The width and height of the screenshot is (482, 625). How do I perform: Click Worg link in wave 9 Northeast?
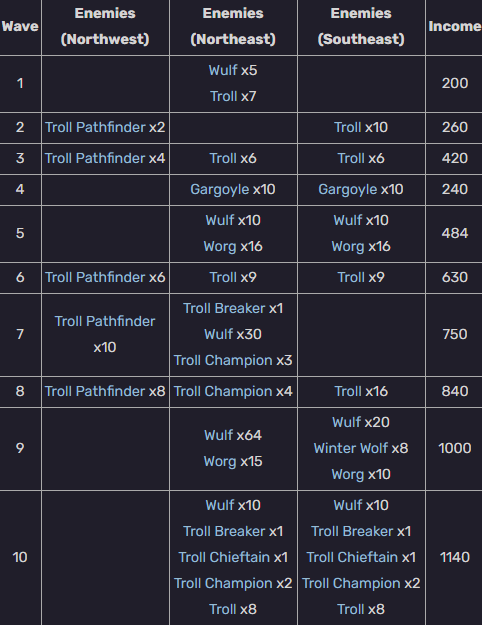[x=220, y=462]
